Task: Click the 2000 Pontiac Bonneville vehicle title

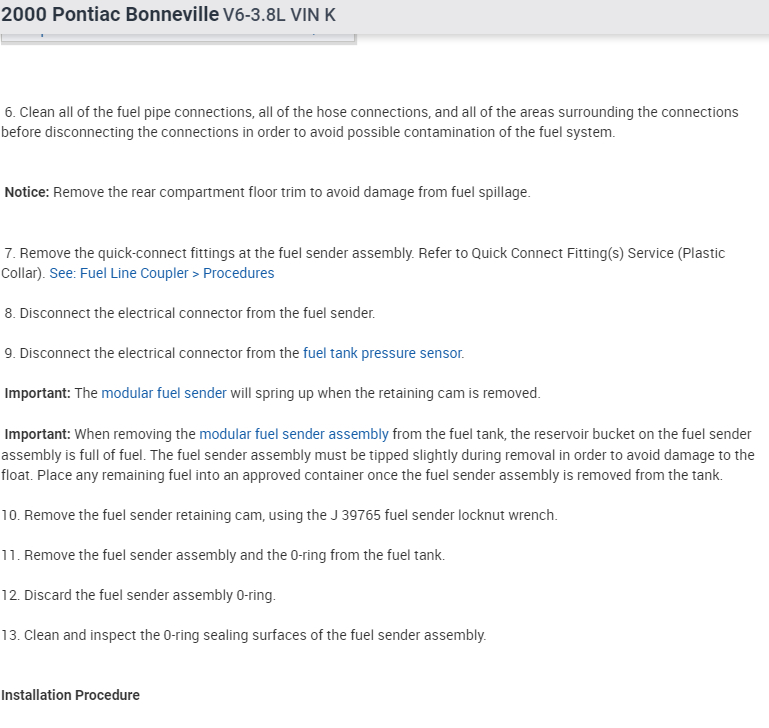Action: (110, 16)
